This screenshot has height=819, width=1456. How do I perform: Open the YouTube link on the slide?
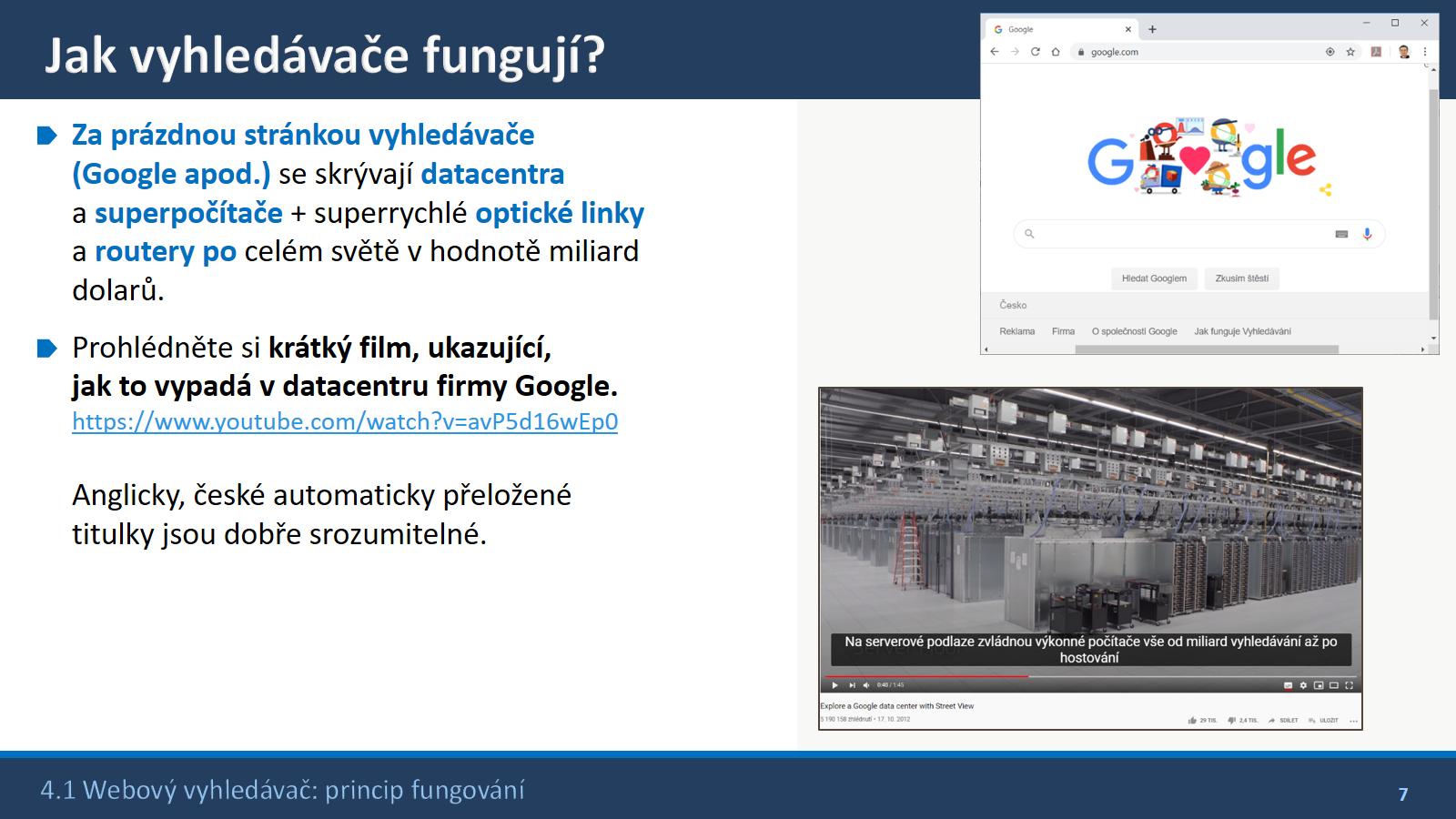(345, 421)
